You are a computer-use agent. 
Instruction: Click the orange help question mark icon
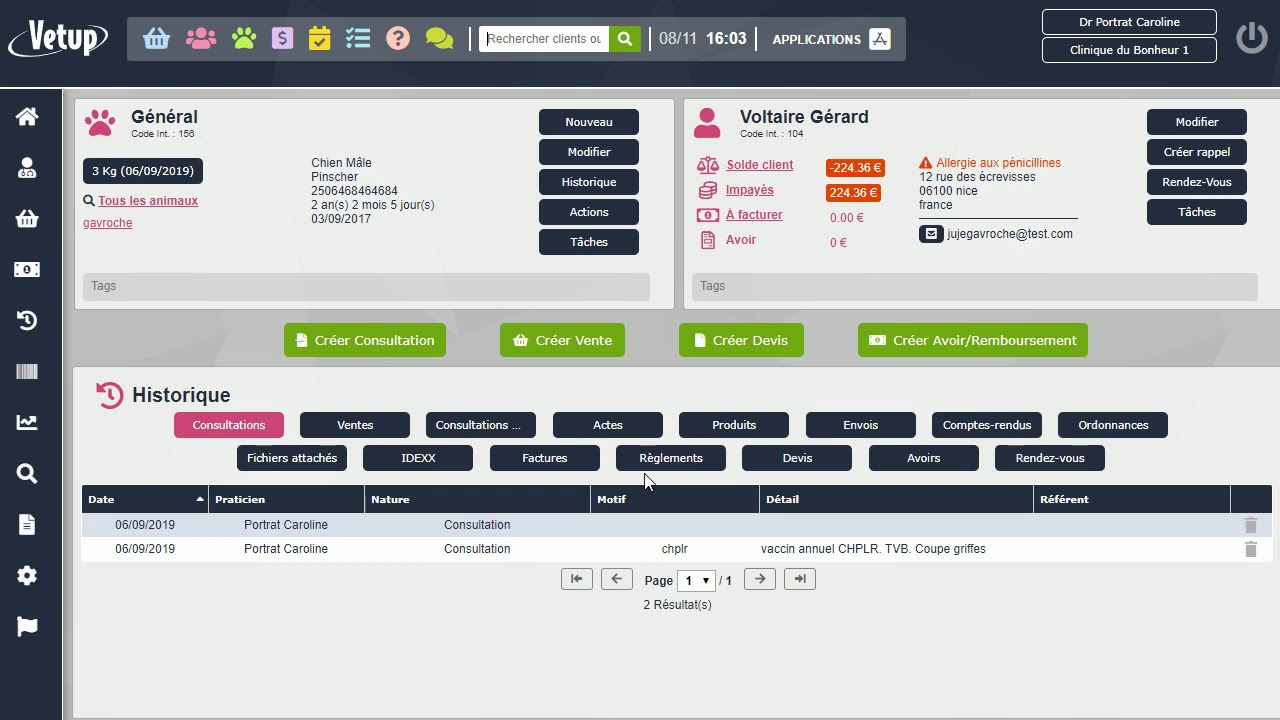pos(398,39)
